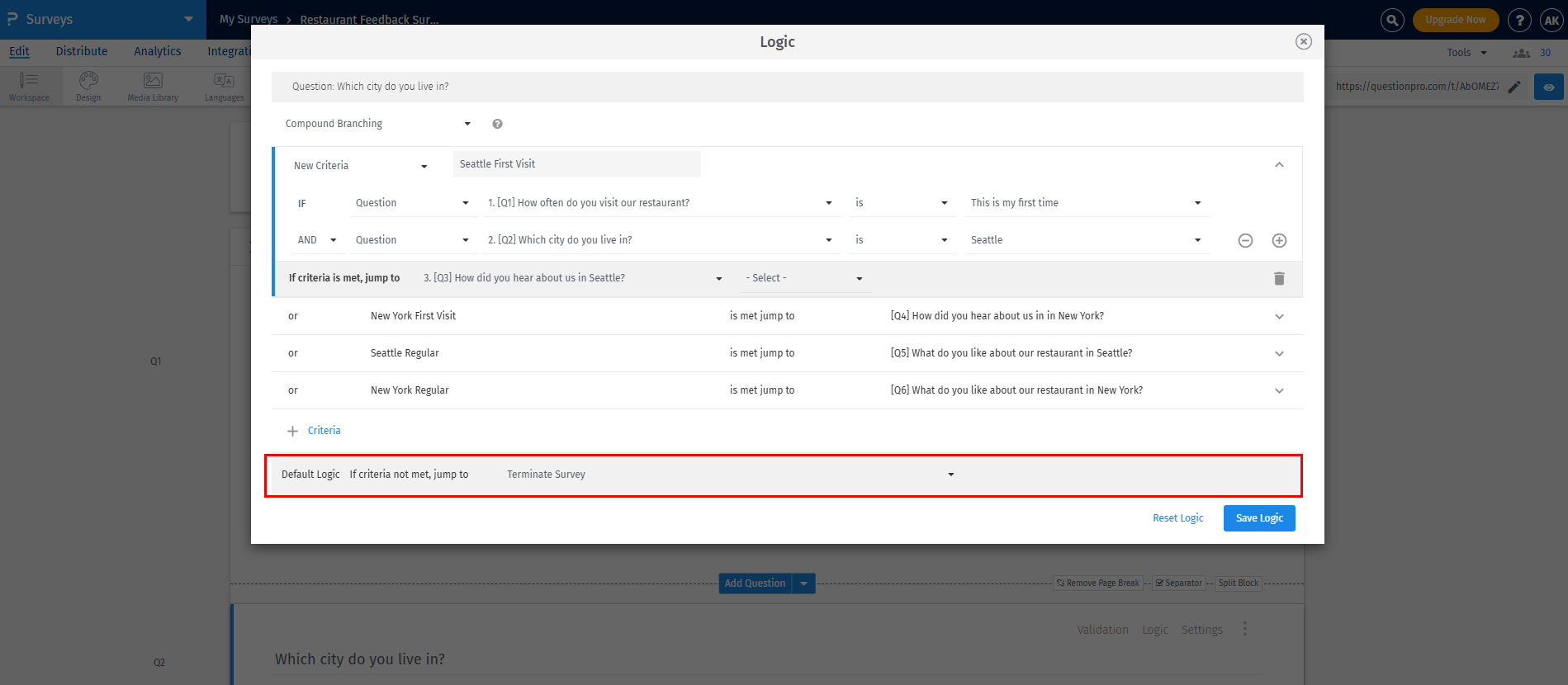Viewport: 1568px width, 685px height.
Task: Remove the AND condition row with minus icon
Action: click(x=1245, y=240)
